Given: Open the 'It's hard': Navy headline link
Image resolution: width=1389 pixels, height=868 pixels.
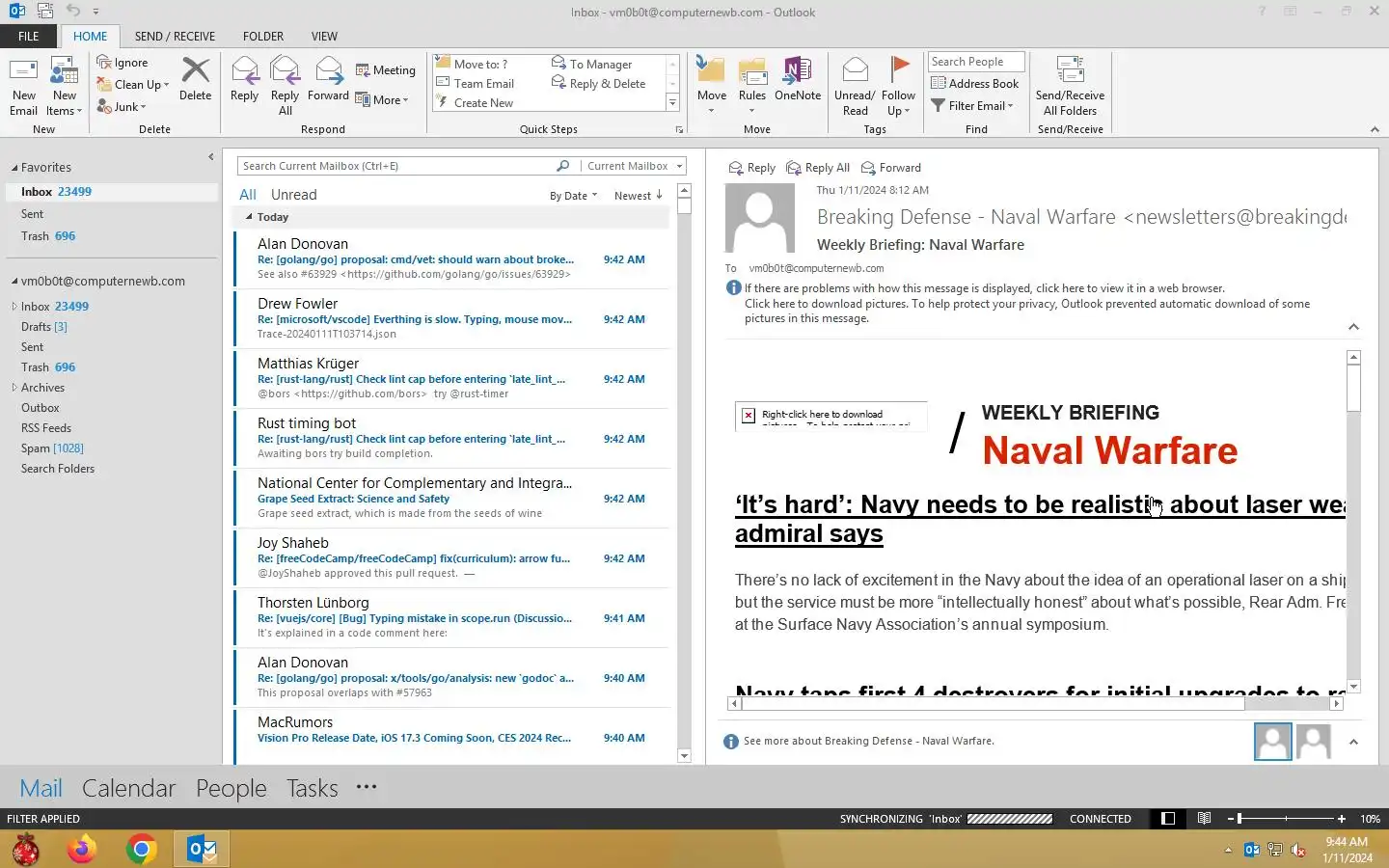Looking at the screenshot, I should coord(1040,519).
